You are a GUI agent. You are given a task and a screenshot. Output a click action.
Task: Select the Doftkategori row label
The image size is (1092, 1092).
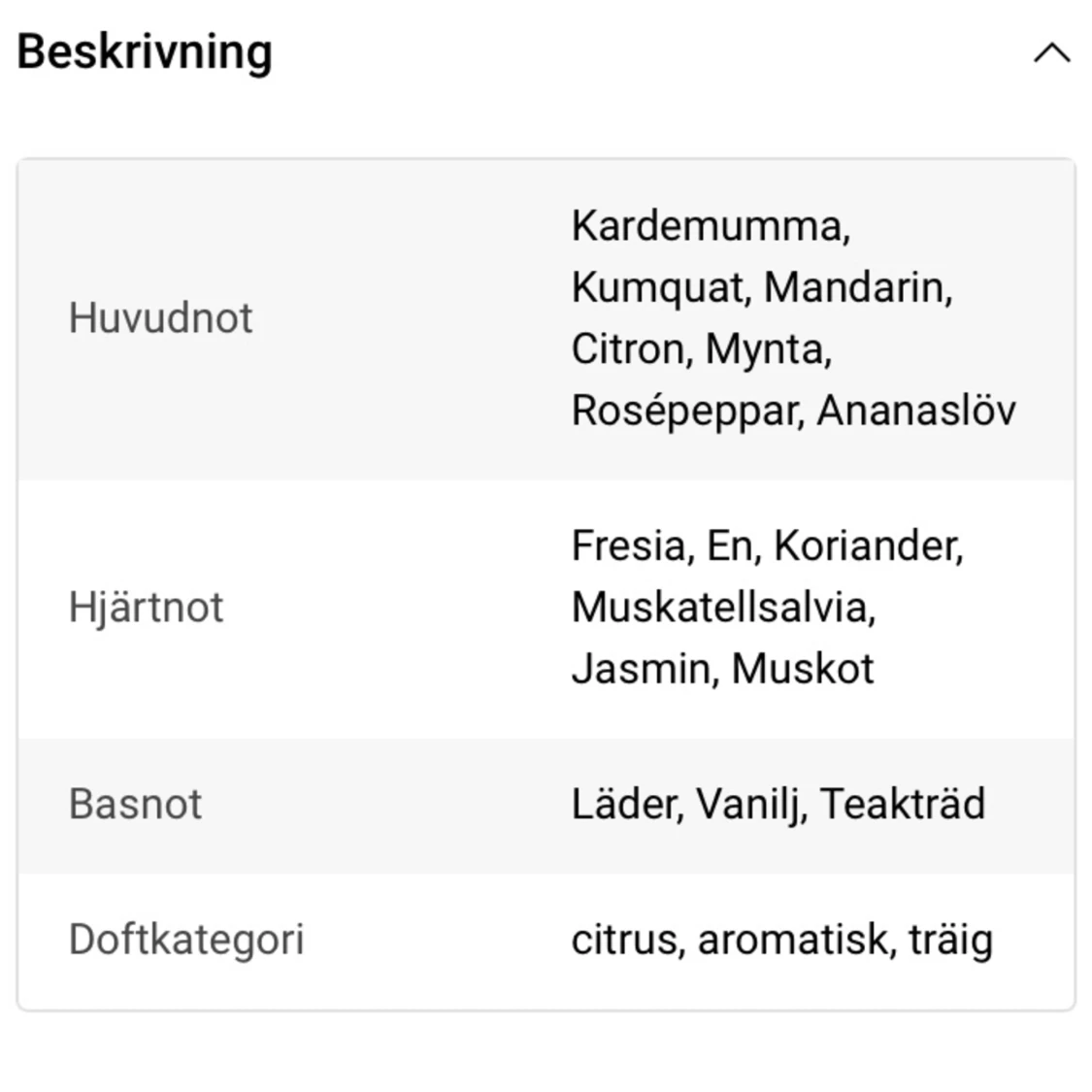pos(186,940)
